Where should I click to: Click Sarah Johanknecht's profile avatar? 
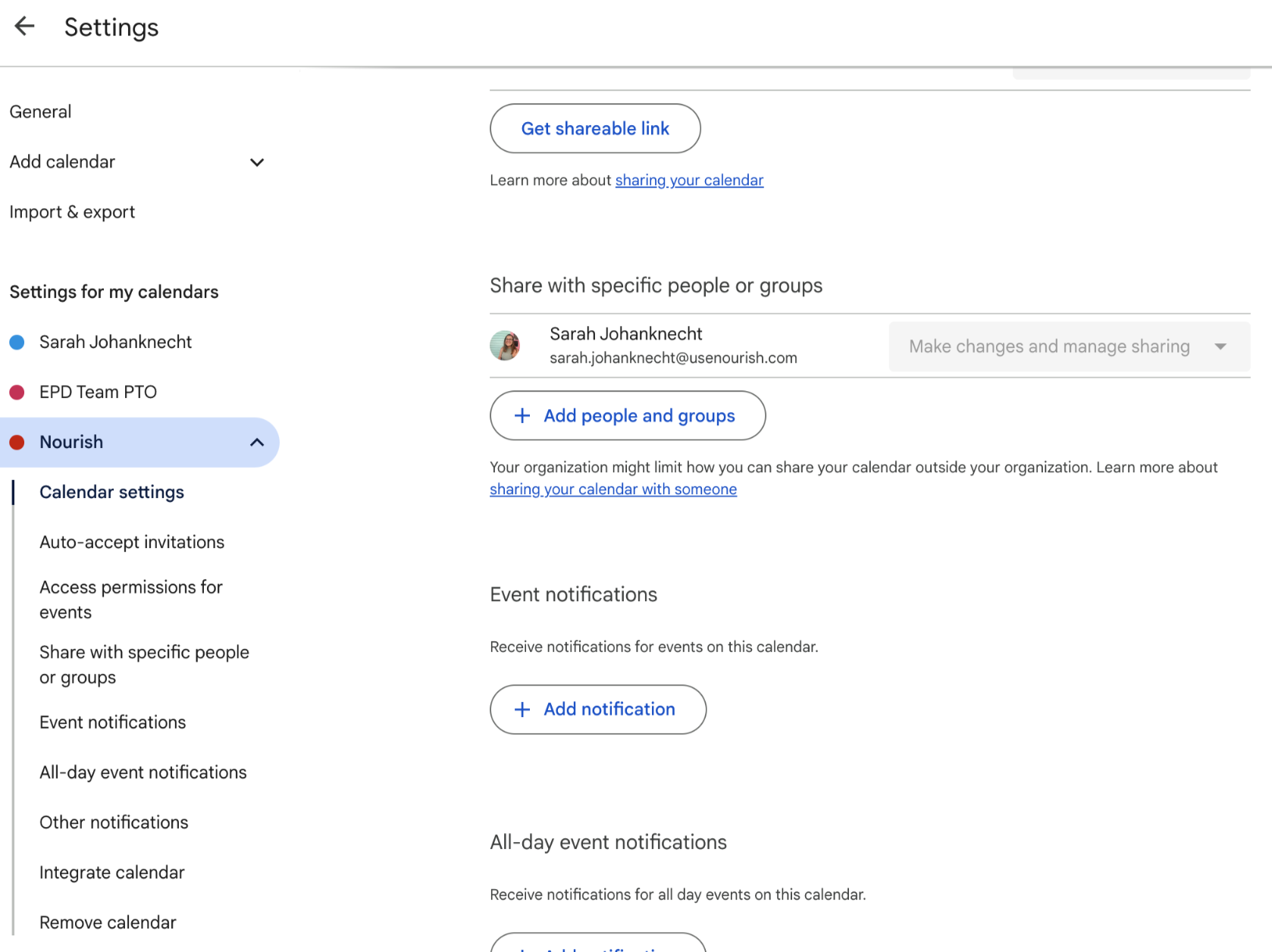pos(505,346)
